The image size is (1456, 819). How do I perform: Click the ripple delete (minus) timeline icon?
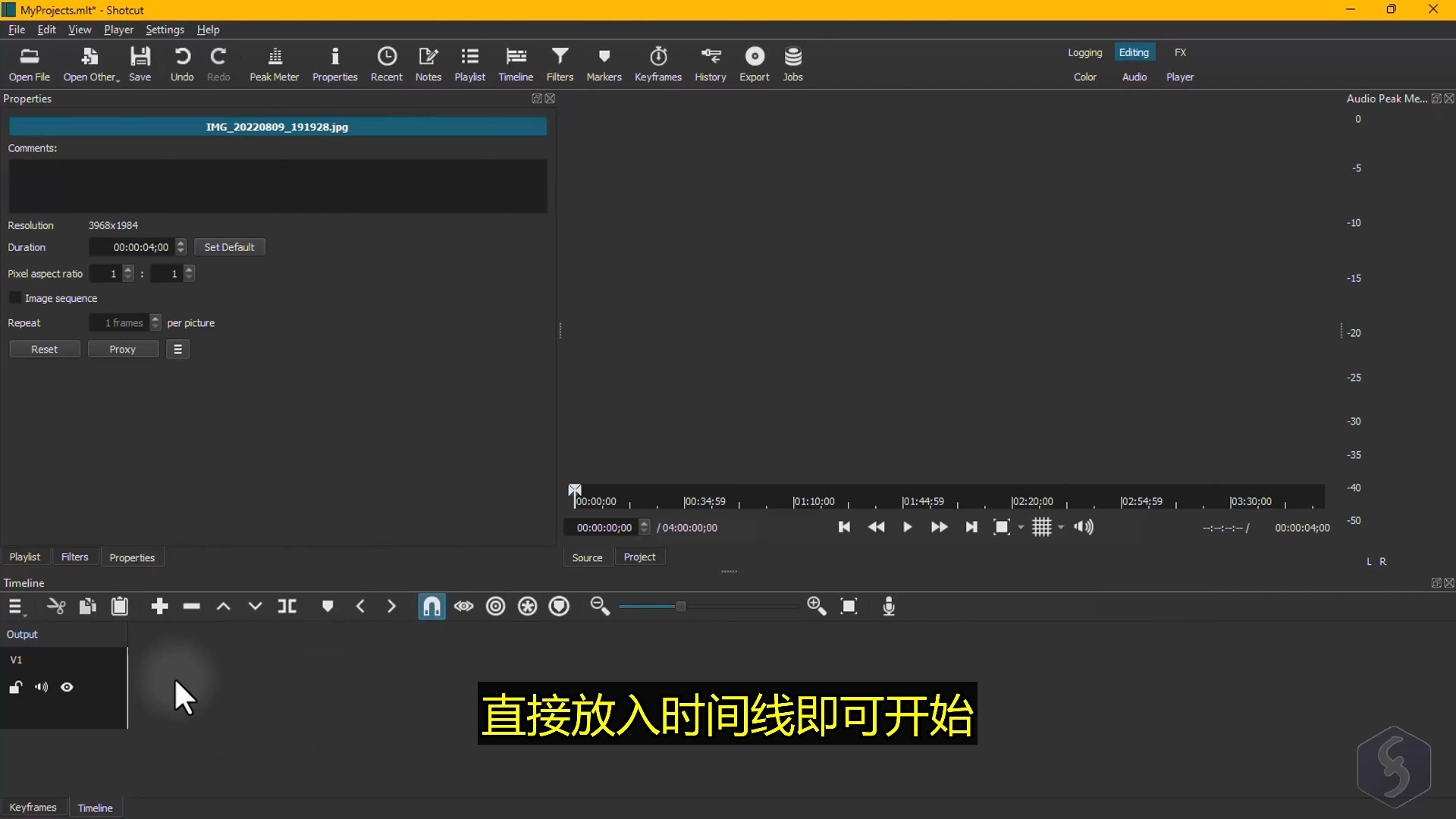(x=192, y=607)
